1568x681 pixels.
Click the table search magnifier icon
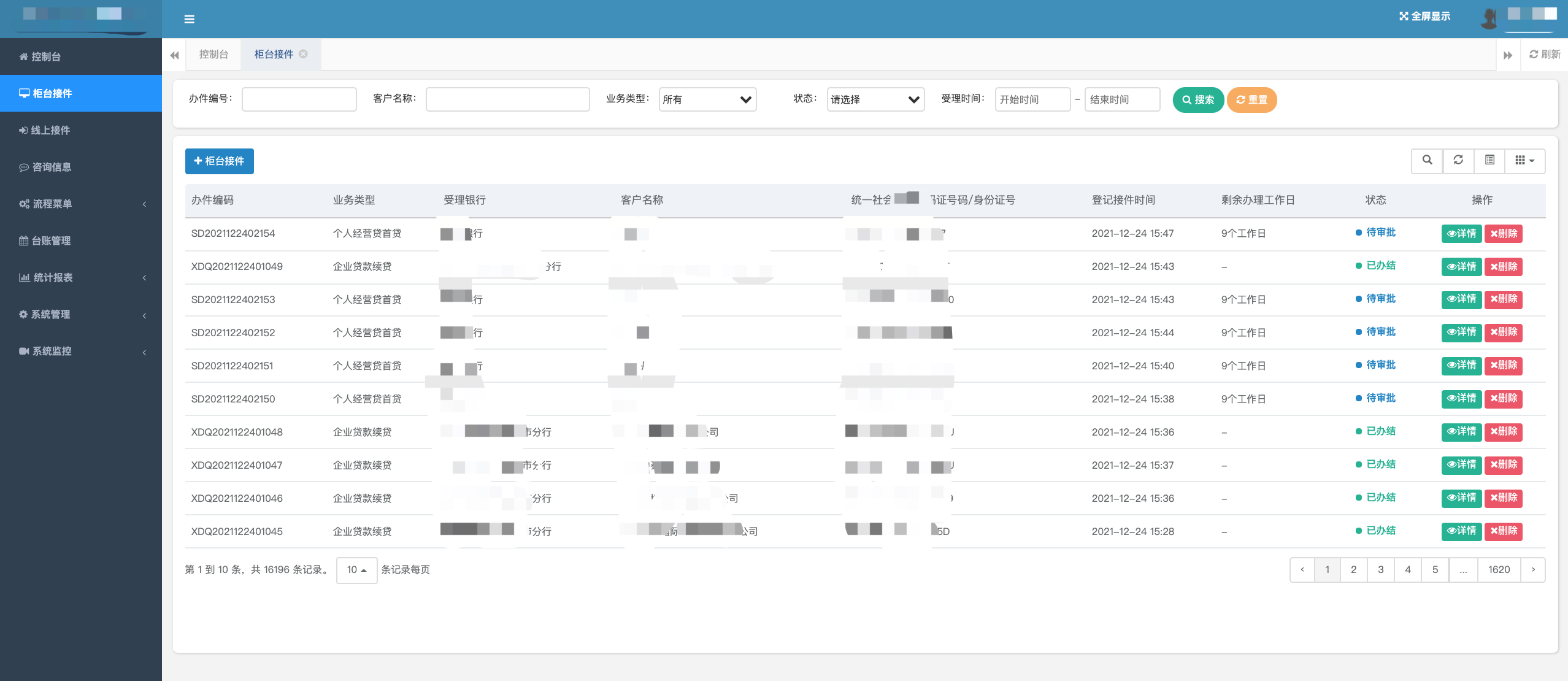pos(1428,161)
